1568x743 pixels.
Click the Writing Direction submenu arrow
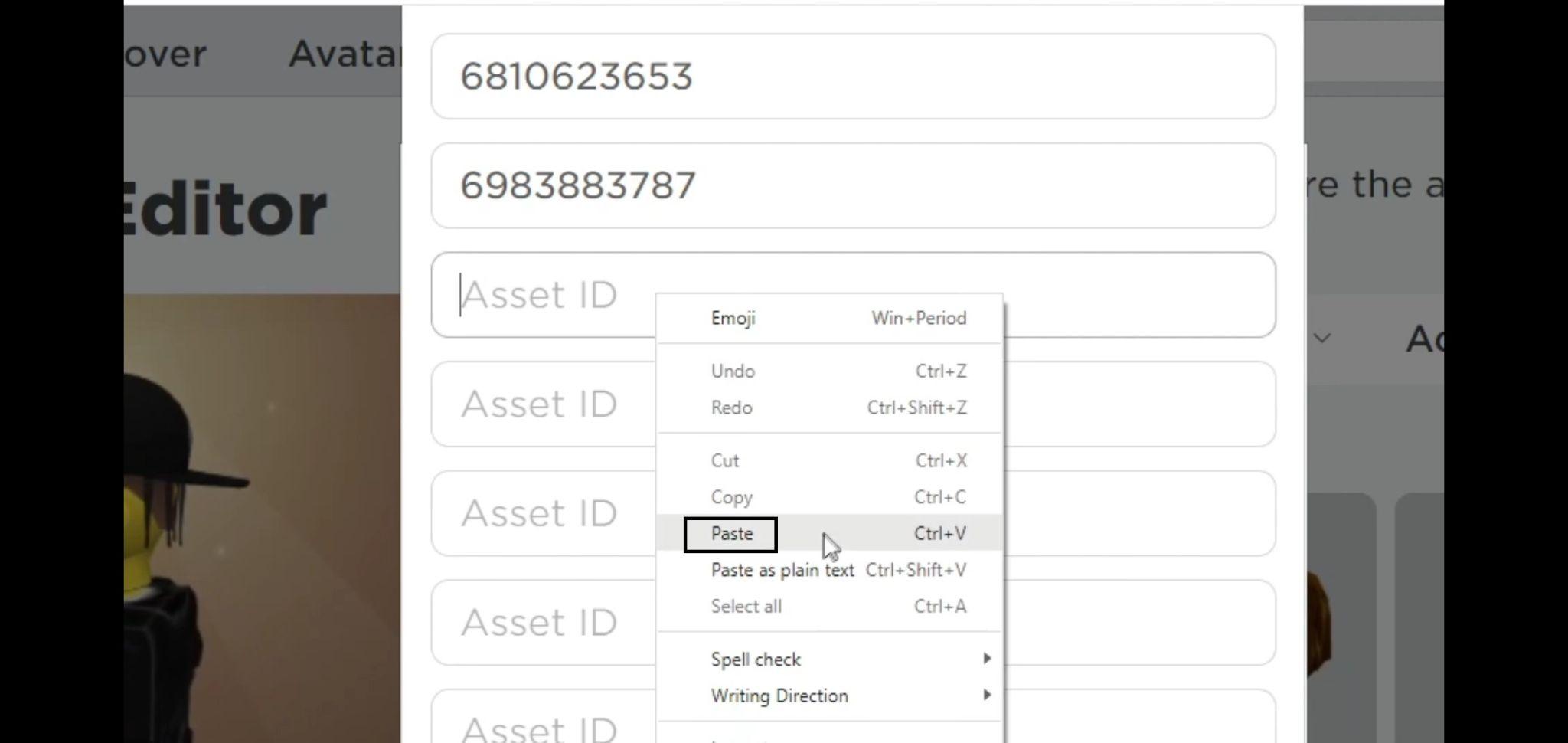987,695
